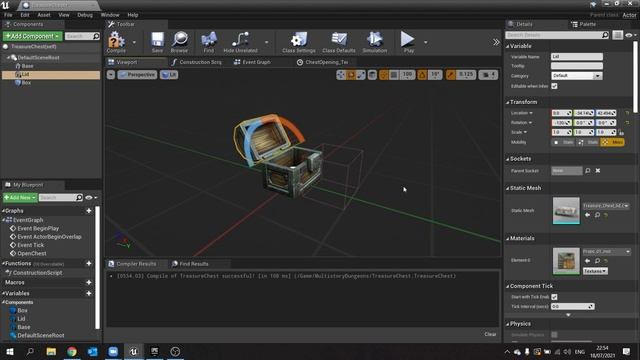Open Perspective view mode menu
Viewport: 640px width, 360px height.
click(137, 75)
